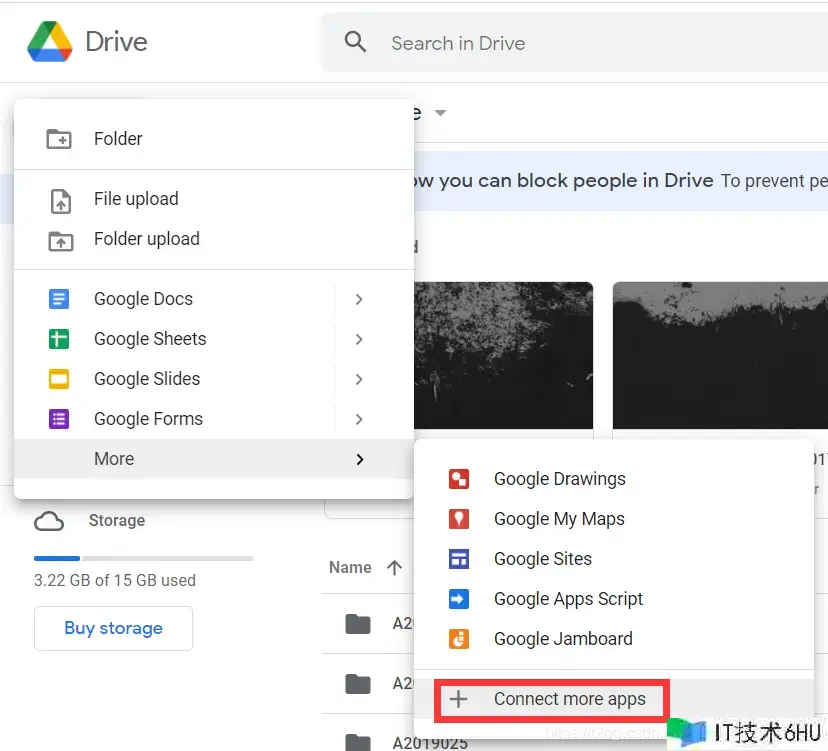The width and height of the screenshot is (828, 751).
Task: Focus the Search in Drive field
Action: [x=575, y=43]
